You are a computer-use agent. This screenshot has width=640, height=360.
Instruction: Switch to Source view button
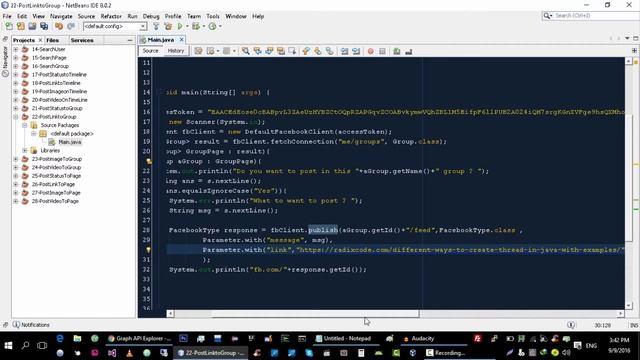pyautogui.click(x=150, y=51)
